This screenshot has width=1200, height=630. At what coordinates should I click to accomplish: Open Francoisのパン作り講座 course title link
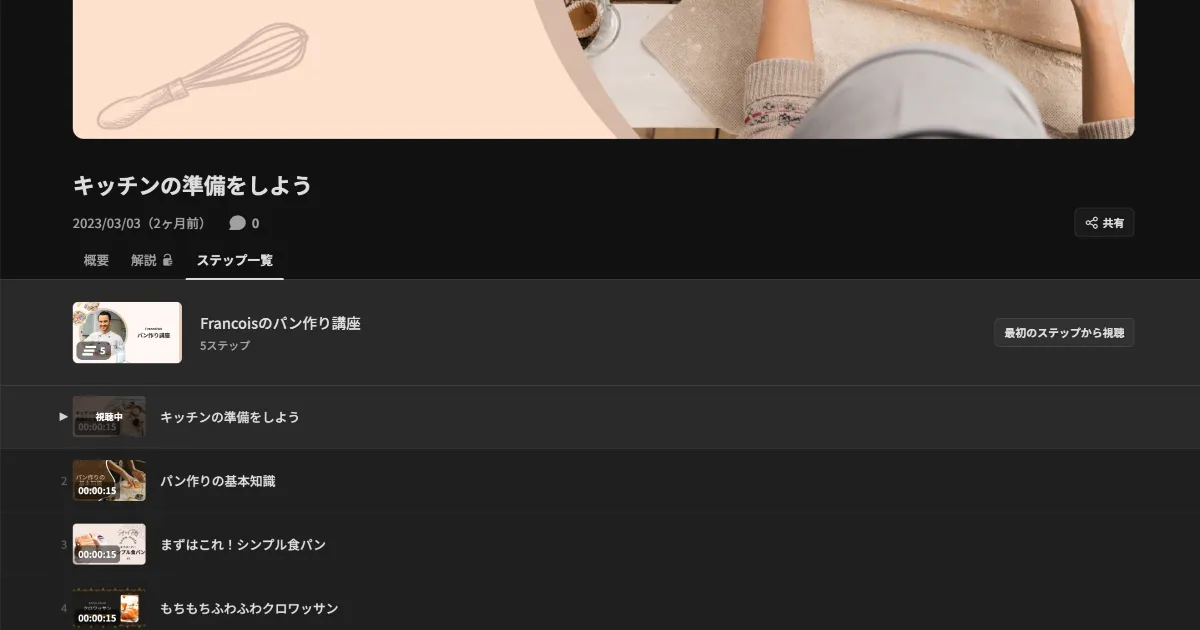pos(280,323)
